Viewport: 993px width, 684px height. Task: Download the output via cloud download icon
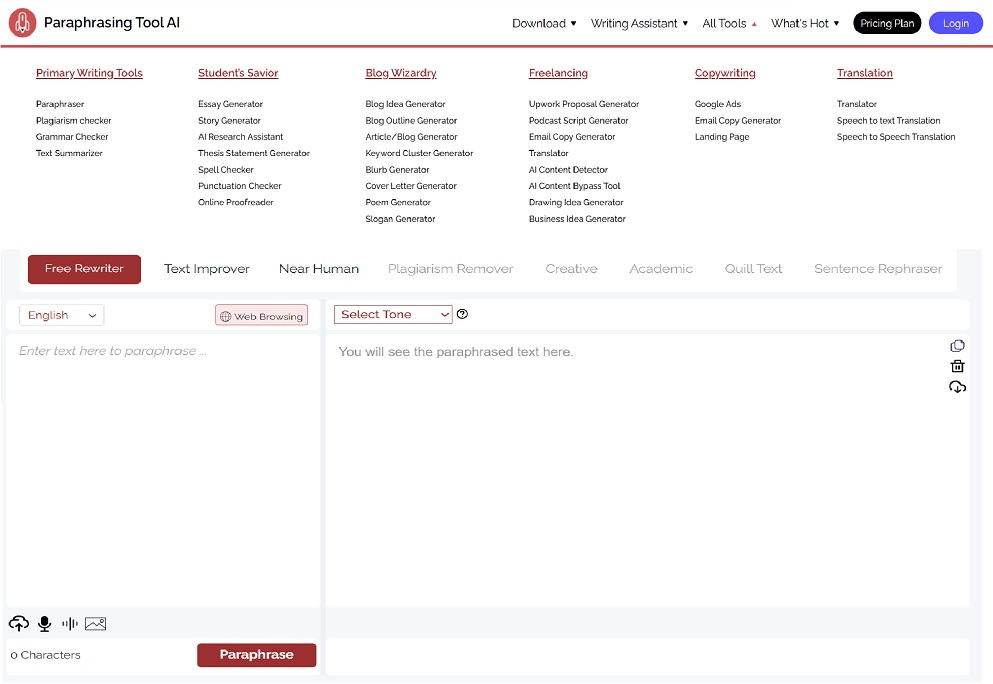point(957,386)
